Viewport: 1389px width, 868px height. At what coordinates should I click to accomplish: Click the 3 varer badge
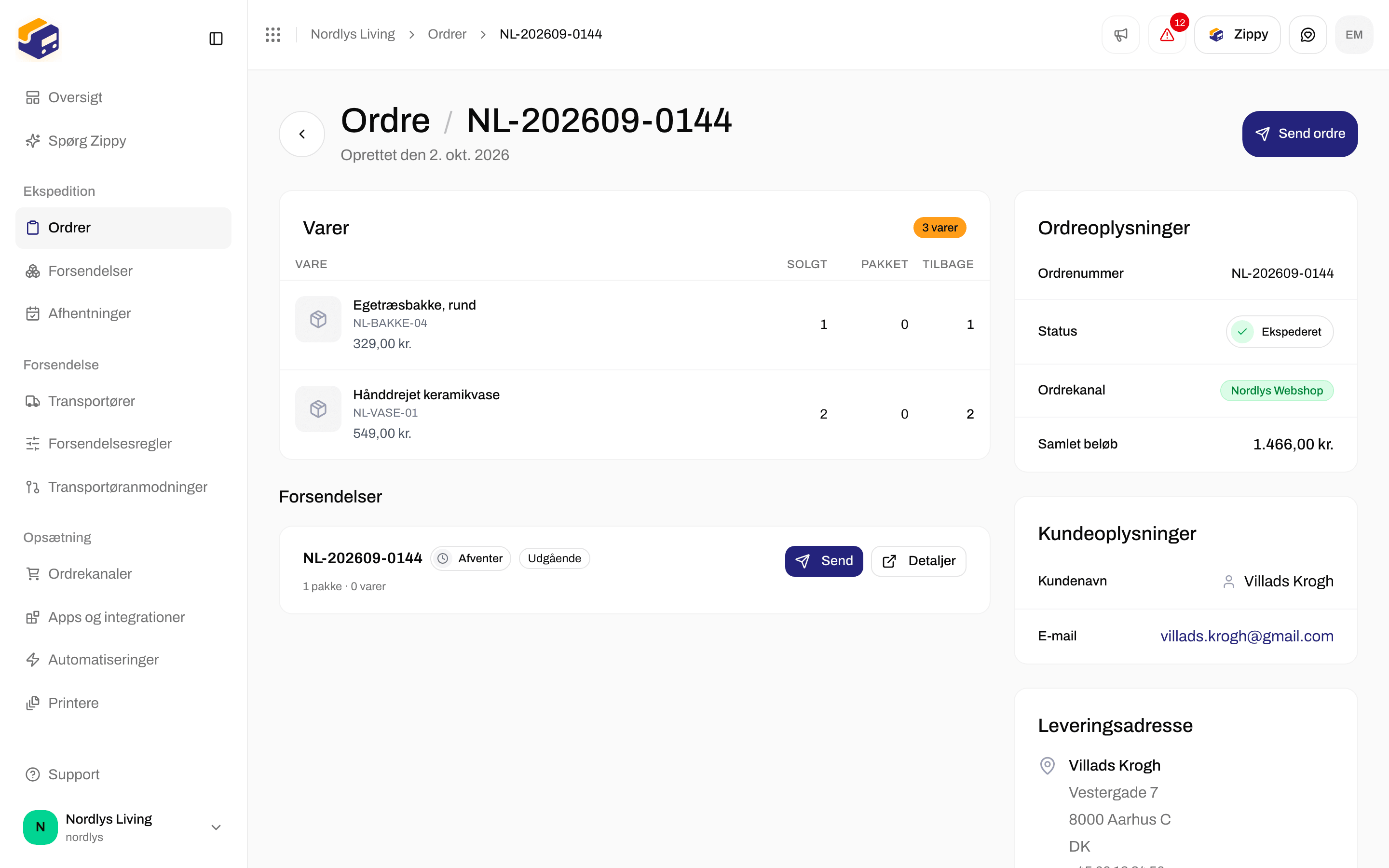point(940,228)
